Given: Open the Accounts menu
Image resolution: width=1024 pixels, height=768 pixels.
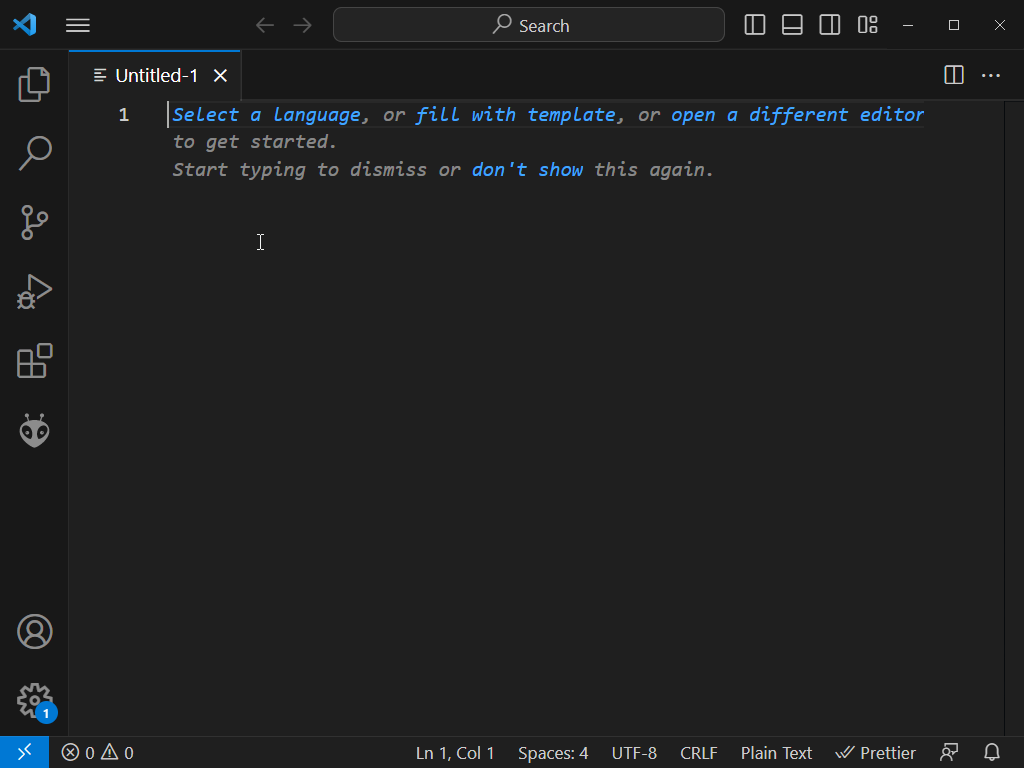Looking at the screenshot, I should click(34, 632).
